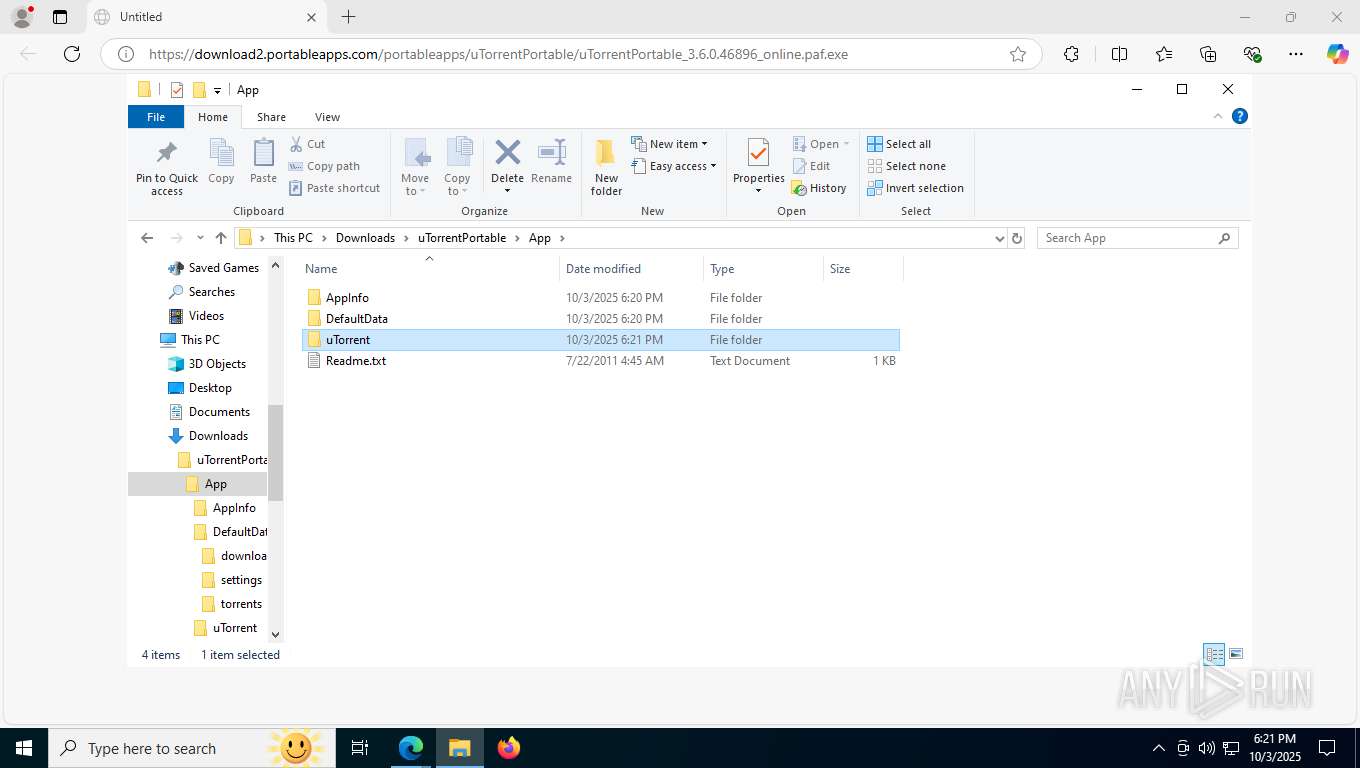1360x768 pixels.
Task: Click the Copy ribbon button
Action: click(x=221, y=162)
